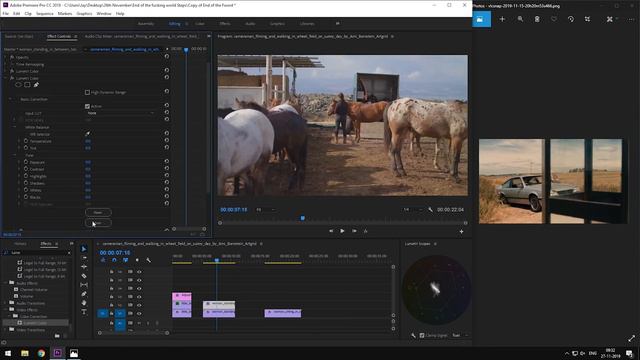Open the File menu

click(x=5, y=13)
